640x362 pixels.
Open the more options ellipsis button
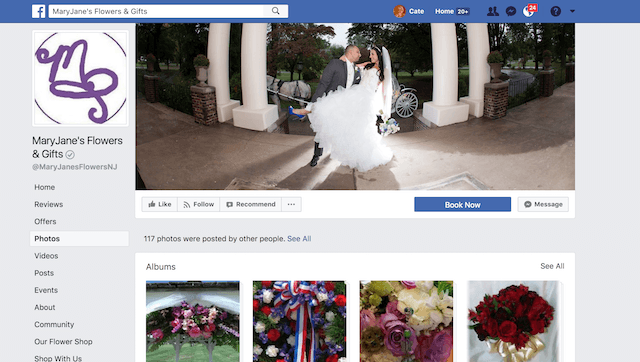click(291, 204)
